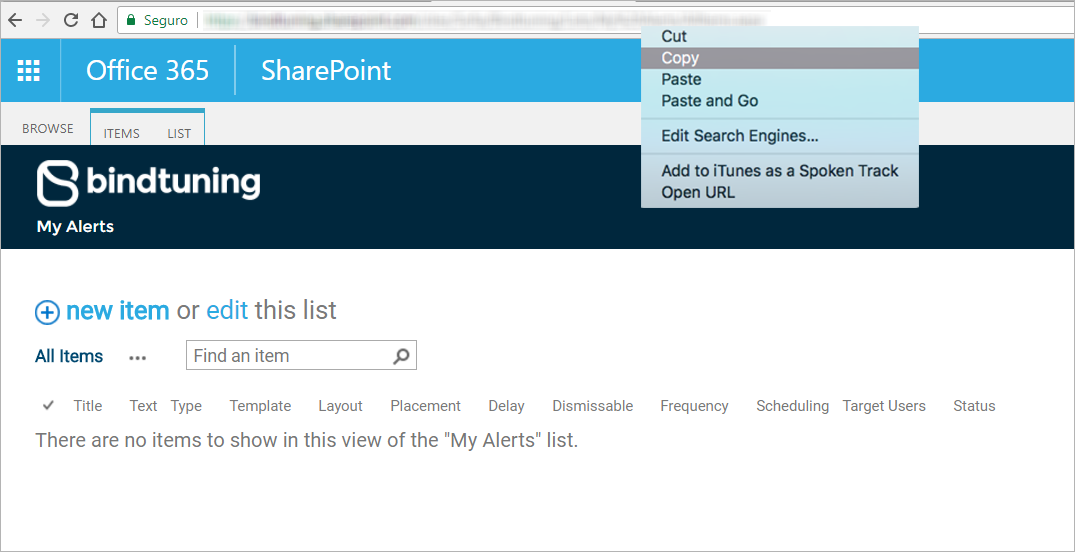Select Edit Search Engines... menu entry
Screen dimensions: 1075x552
[x=780, y=136]
